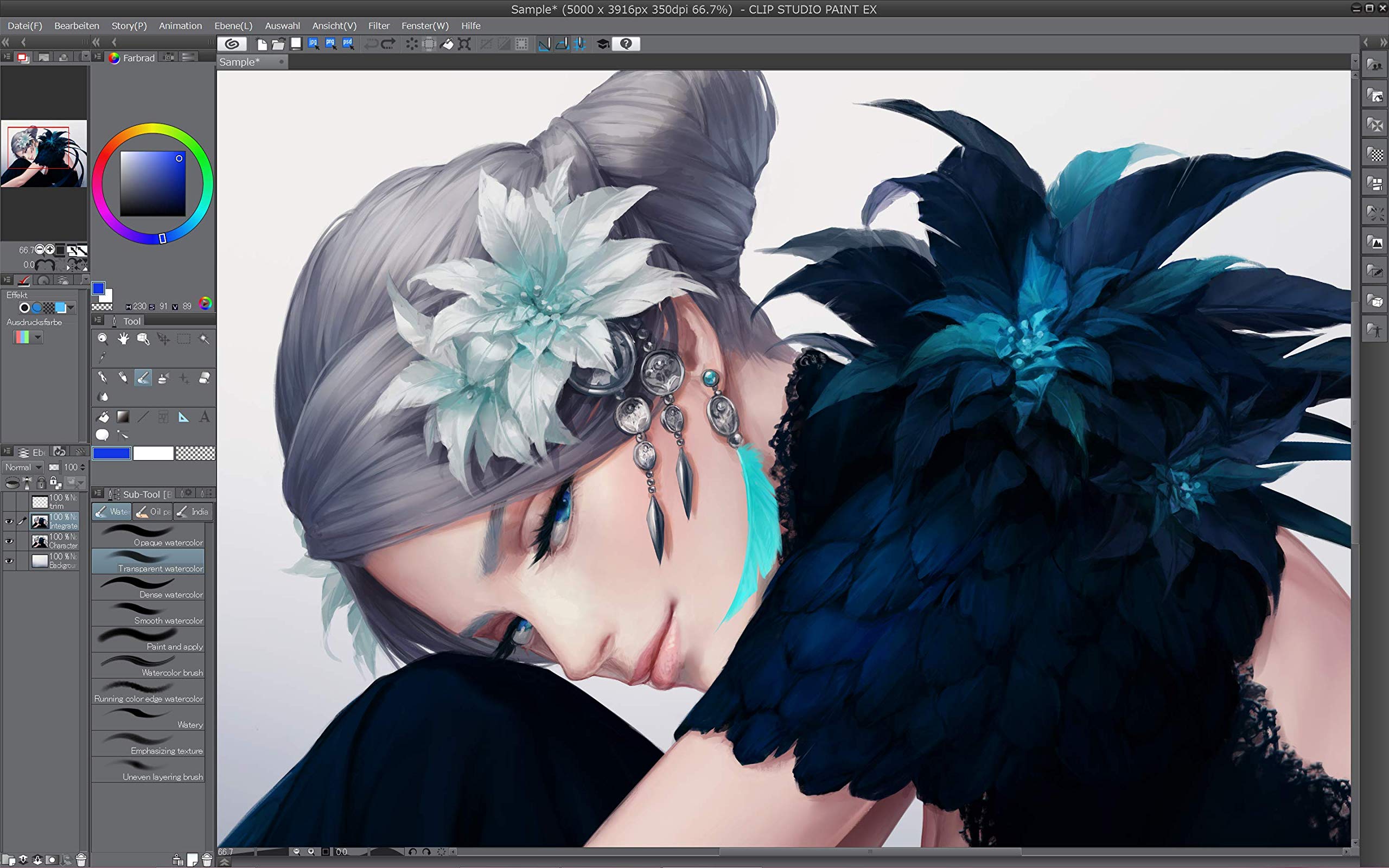The height and width of the screenshot is (868, 1389).
Task: Select the Pen nib tool
Action: point(103,378)
